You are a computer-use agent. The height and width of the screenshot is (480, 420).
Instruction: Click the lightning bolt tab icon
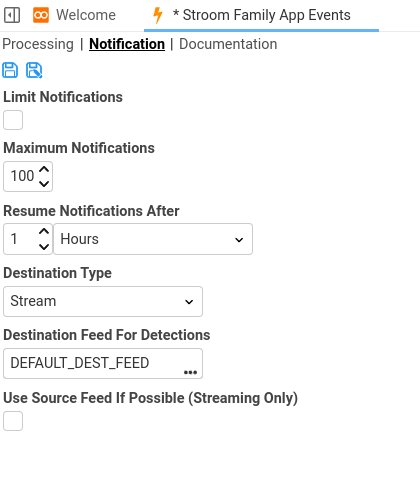(158, 15)
